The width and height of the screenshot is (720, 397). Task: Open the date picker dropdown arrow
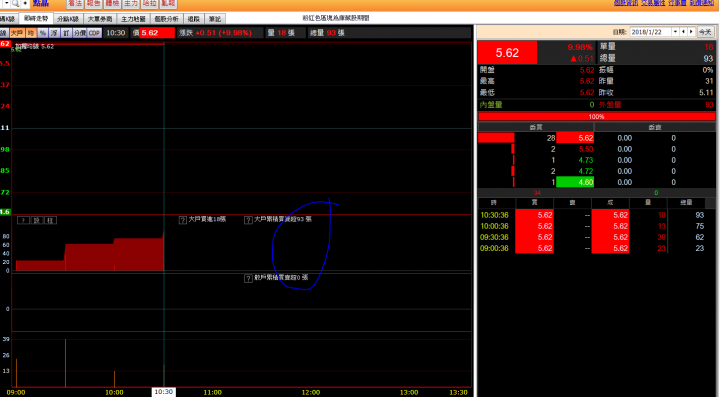[x=675, y=32]
